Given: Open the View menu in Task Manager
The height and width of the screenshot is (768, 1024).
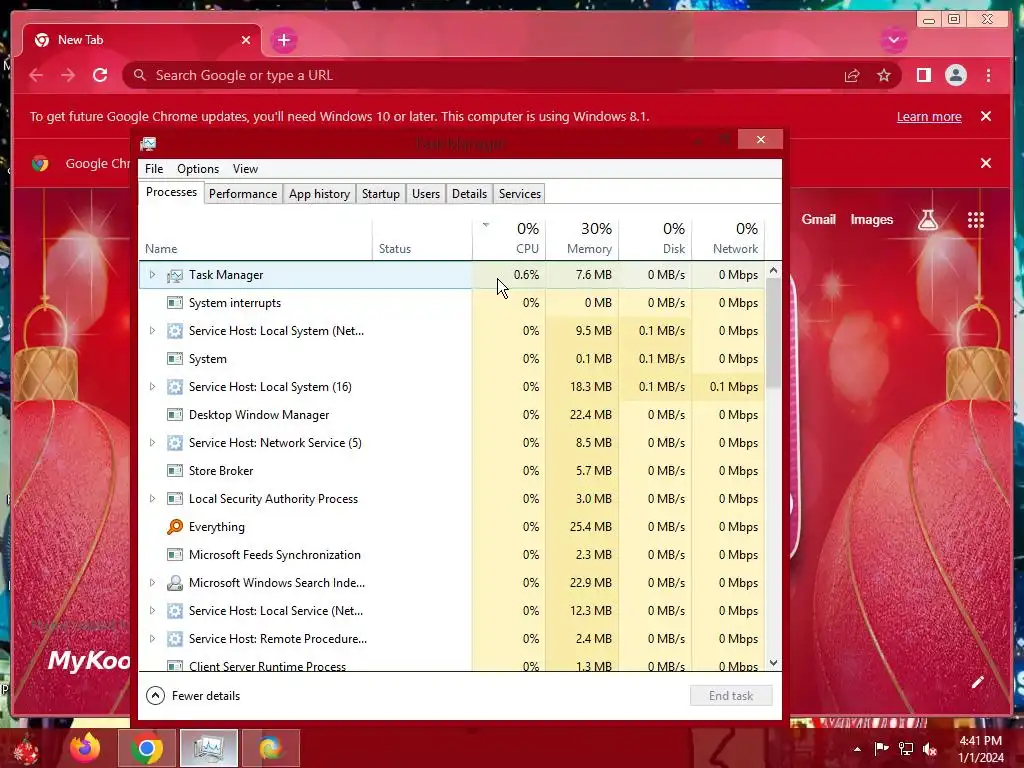Looking at the screenshot, I should tap(245, 168).
